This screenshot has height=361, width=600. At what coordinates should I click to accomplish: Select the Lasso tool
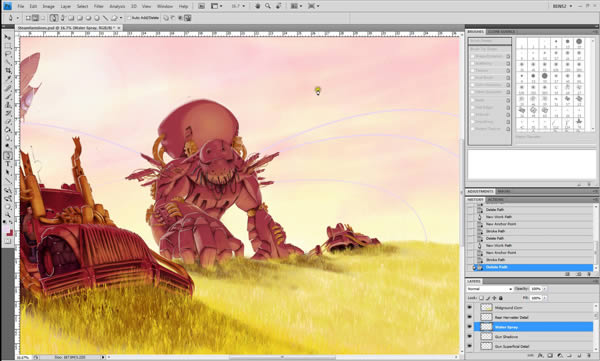7,54
